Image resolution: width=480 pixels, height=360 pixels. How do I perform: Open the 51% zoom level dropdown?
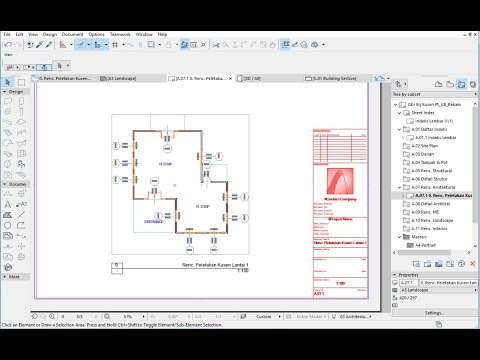[144, 316]
